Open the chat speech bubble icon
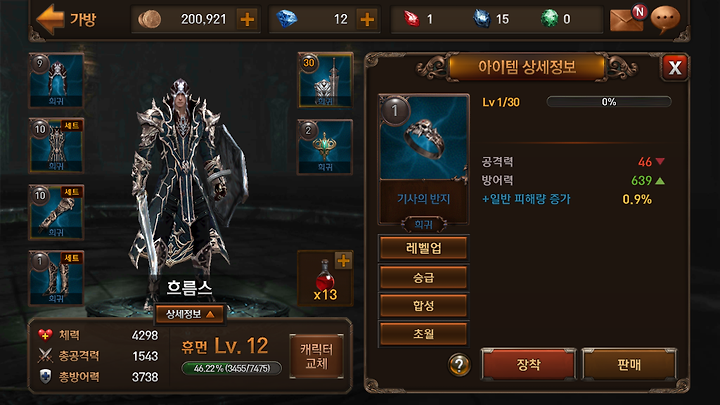720x405 pixels. click(x=665, y=19)
